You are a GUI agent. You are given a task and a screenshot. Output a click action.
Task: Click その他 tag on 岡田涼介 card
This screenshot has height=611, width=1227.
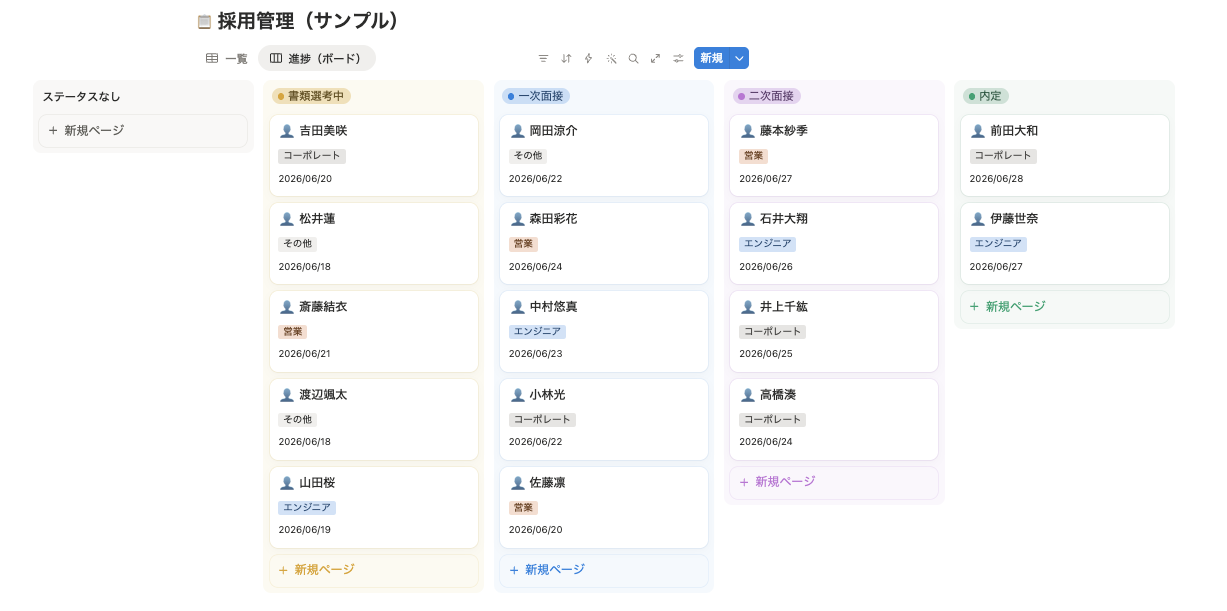tap(528, 156)
